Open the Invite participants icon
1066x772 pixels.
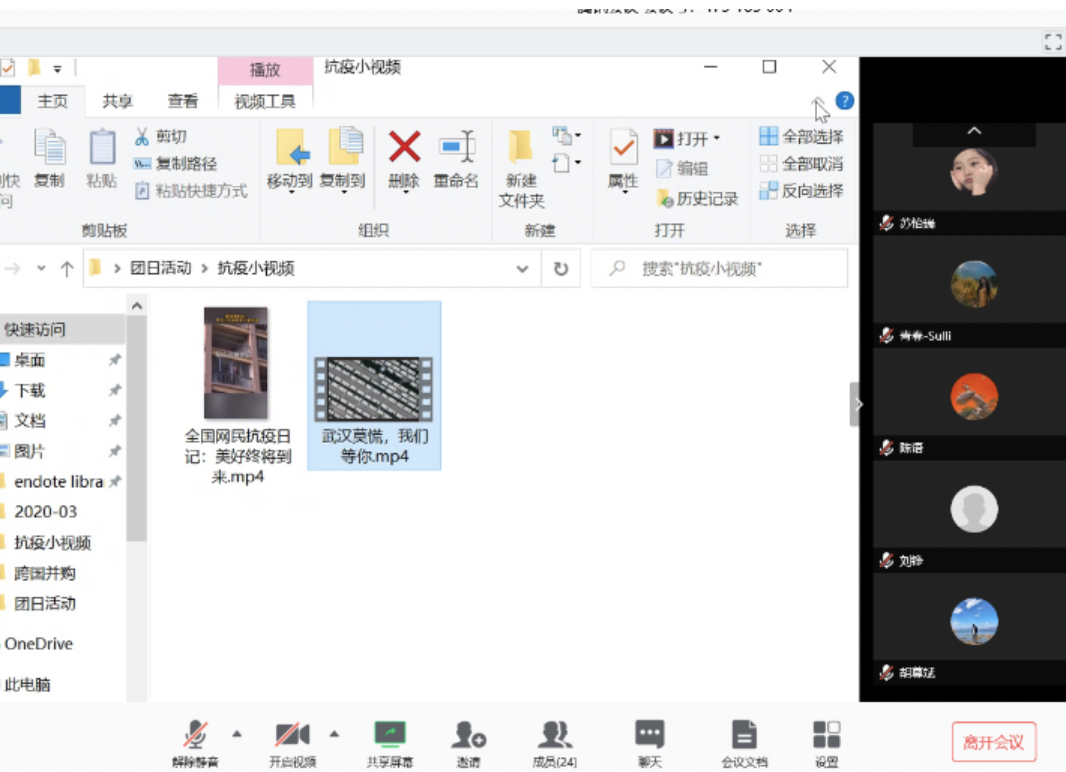pyautogui.click(x=468, y=736)
